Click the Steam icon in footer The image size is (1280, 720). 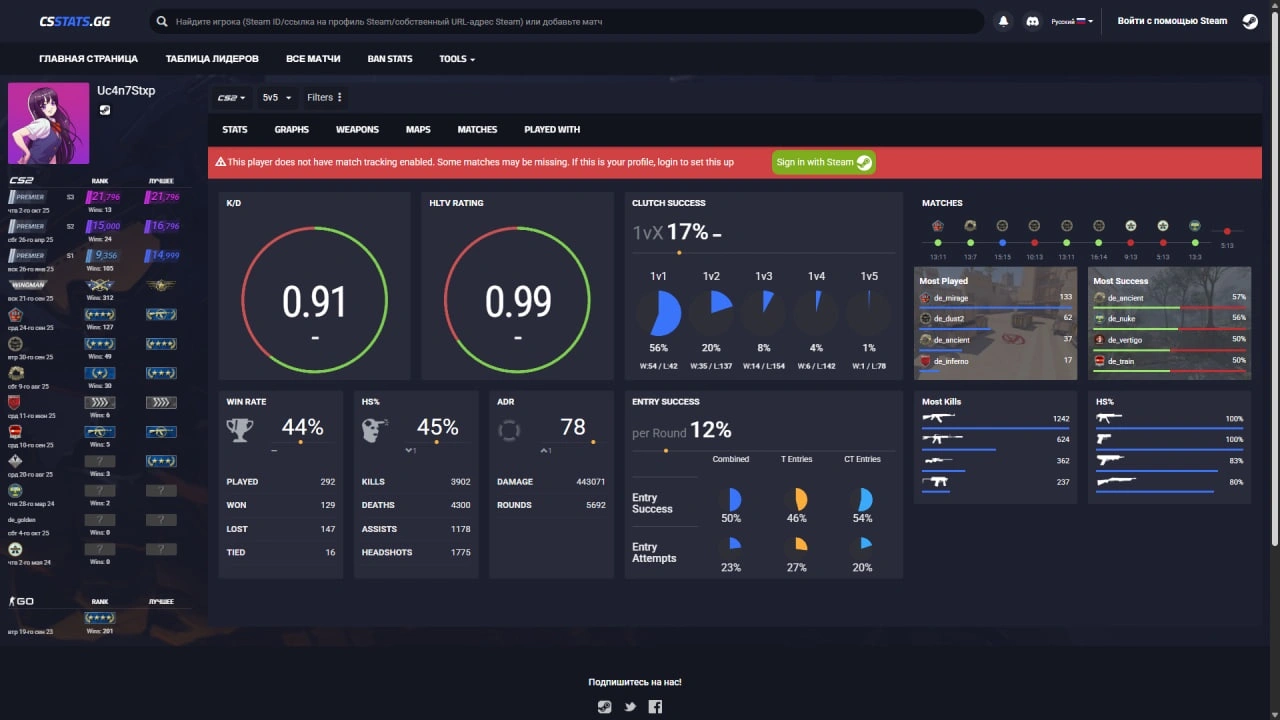[x=604, y=707]
